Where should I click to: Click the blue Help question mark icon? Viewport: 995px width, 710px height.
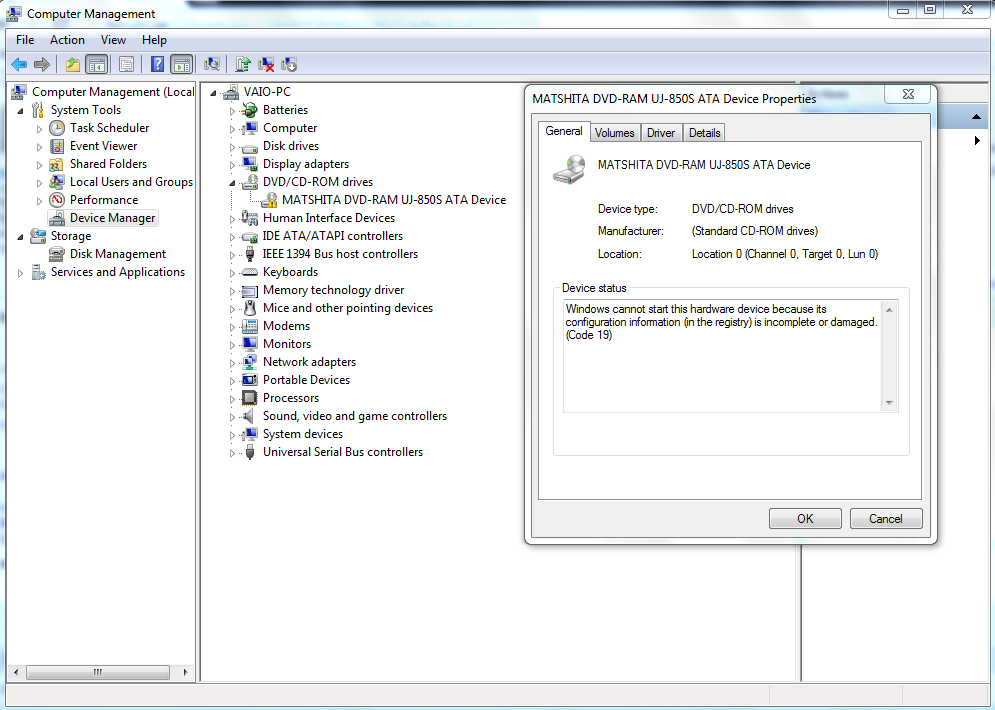pos(157,64)
